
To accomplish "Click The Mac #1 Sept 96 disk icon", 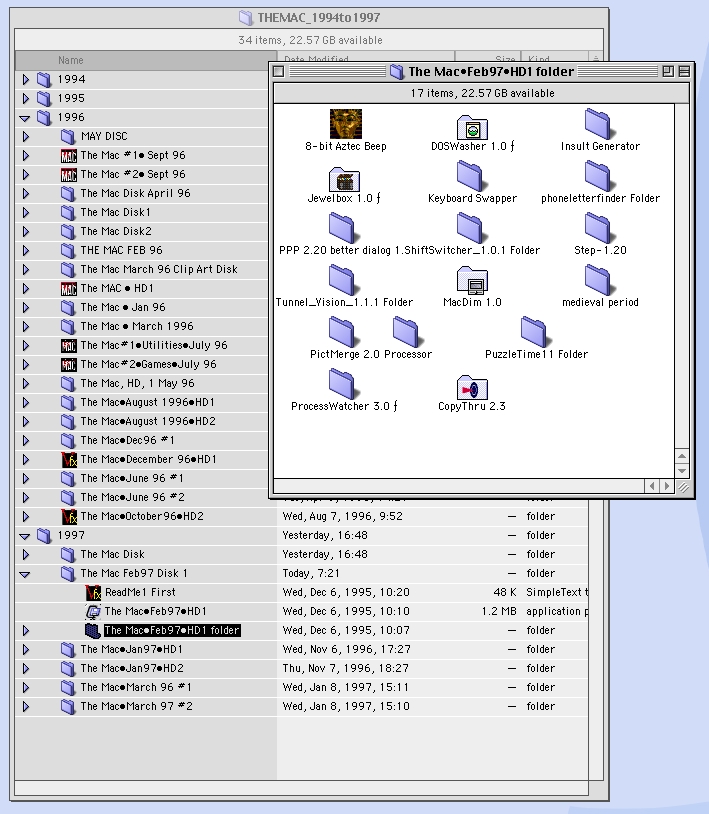I will [69, 155].
